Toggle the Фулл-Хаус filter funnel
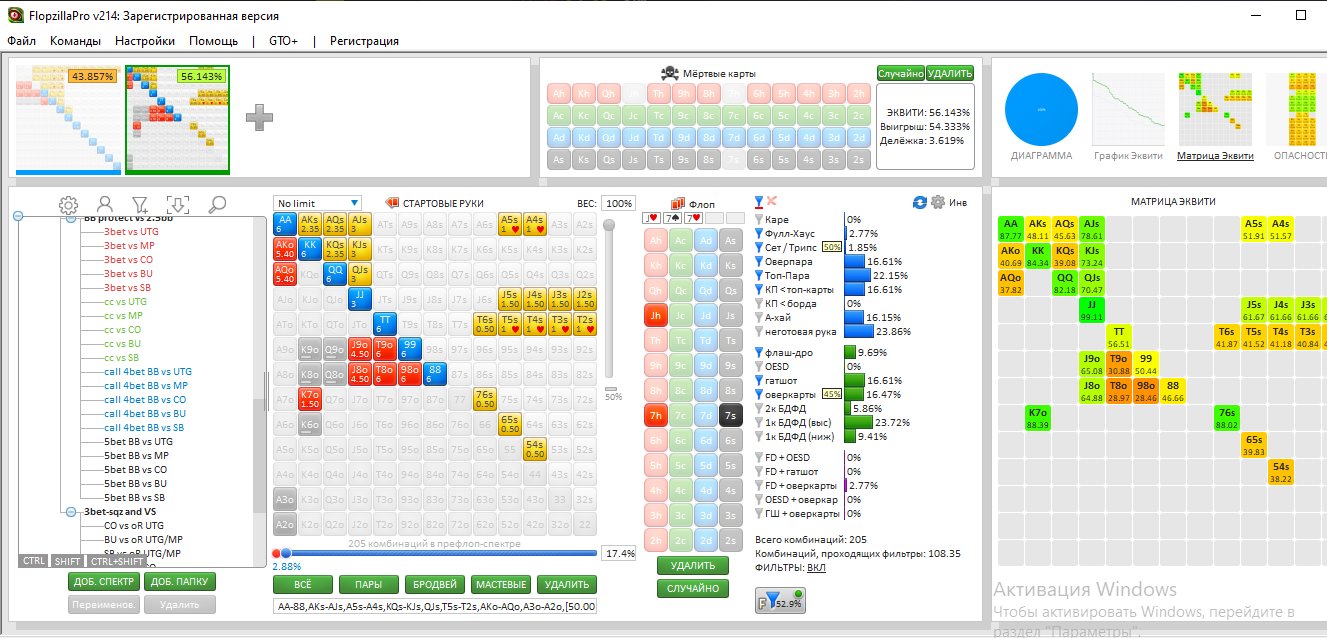The width and height of the screenshot is (1327, 638). point(759,233)
